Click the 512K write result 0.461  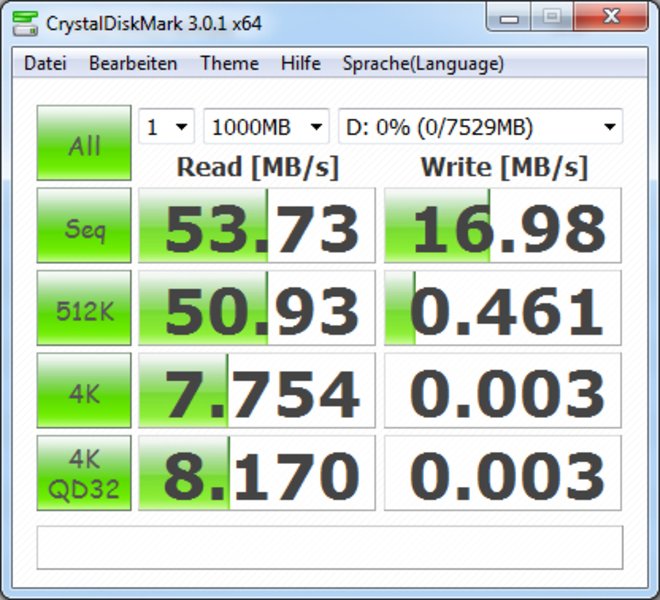point(503,308)
